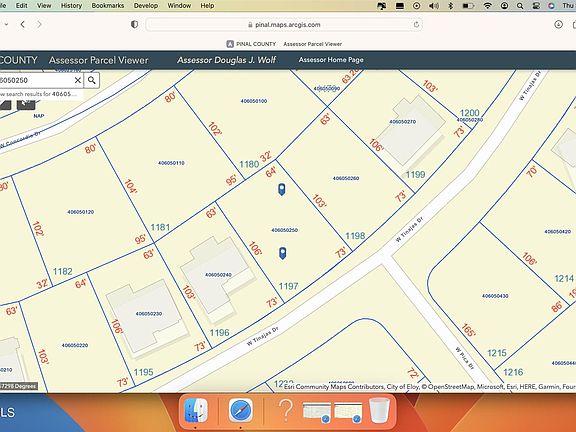The height and width of the screenshot is (432, 576).
Task: Open the Edit menu
Action: click(21, 6)
